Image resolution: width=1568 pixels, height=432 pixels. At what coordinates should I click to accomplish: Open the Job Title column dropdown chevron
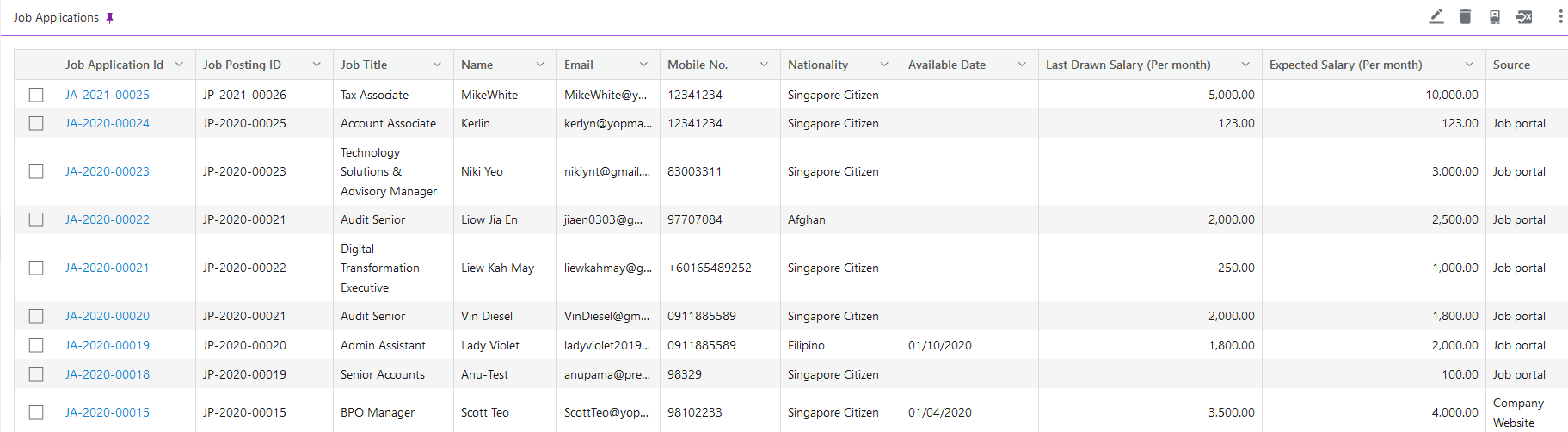point(437,65)
